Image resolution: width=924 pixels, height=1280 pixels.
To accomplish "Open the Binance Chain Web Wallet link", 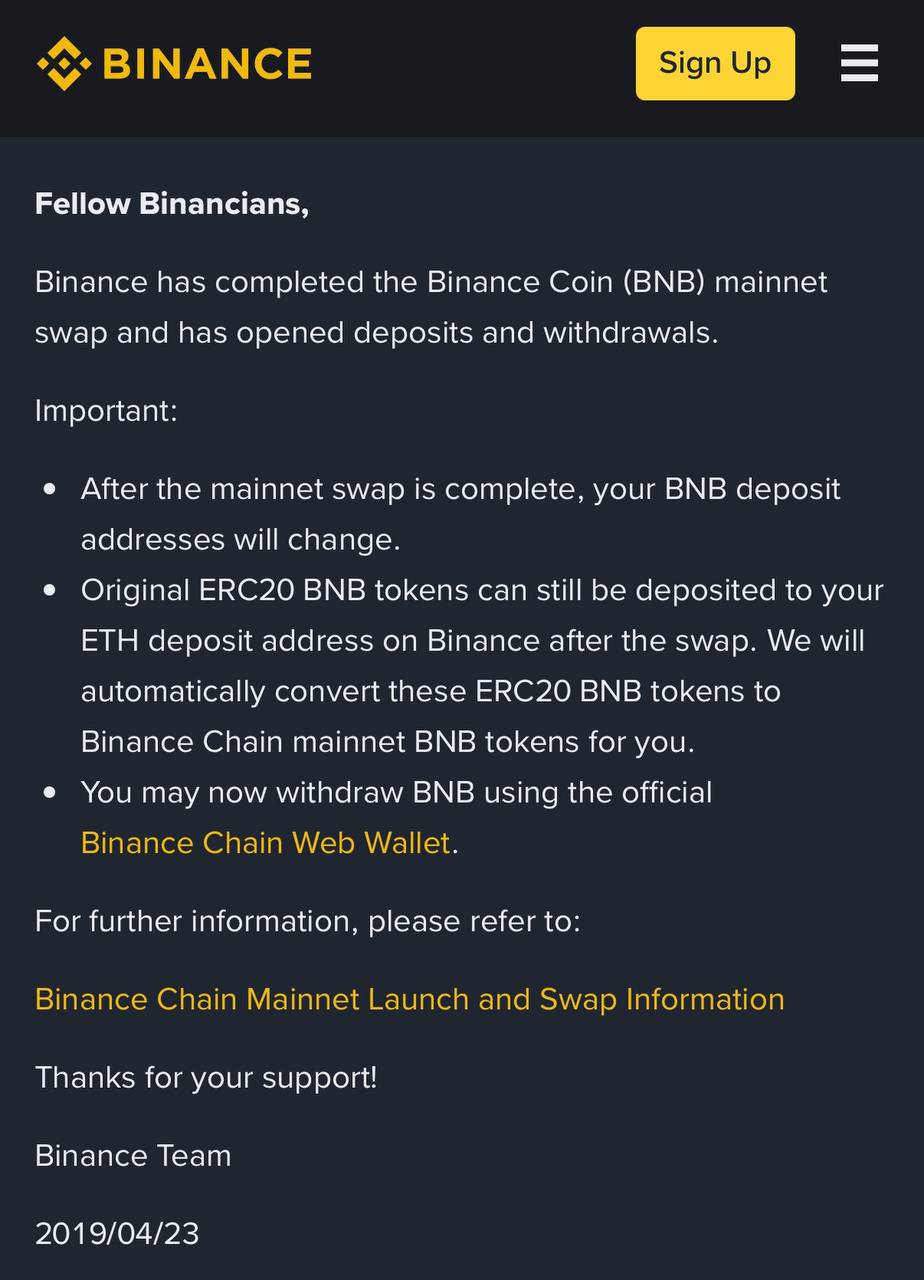I will click(265, 842).
